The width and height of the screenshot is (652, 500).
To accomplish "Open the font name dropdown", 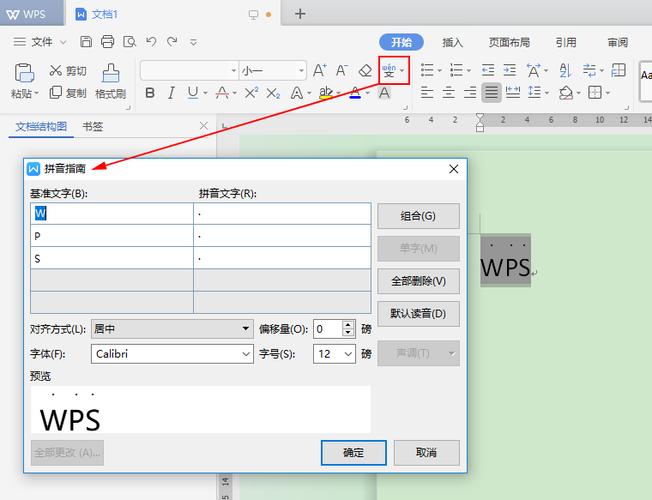I will coord(233,71).
